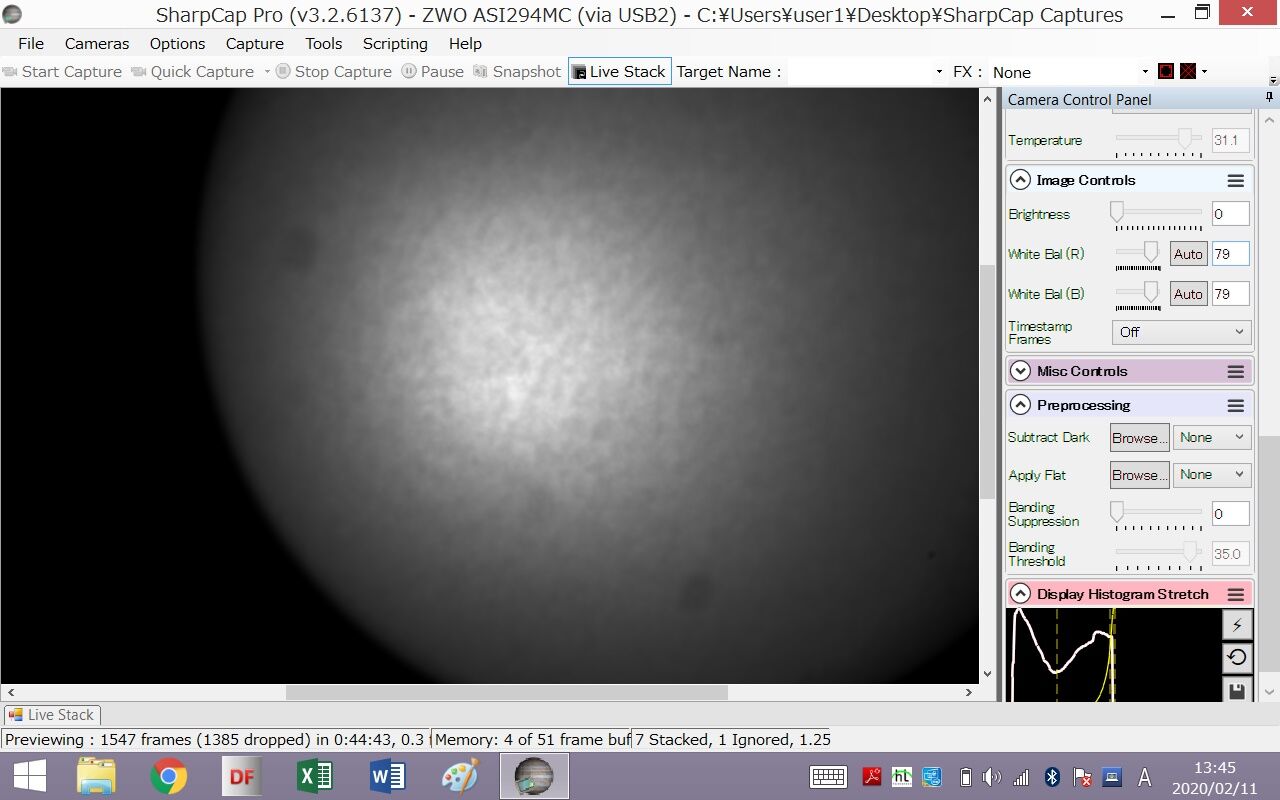Open Excel from the taskbar

coord(315,776)
